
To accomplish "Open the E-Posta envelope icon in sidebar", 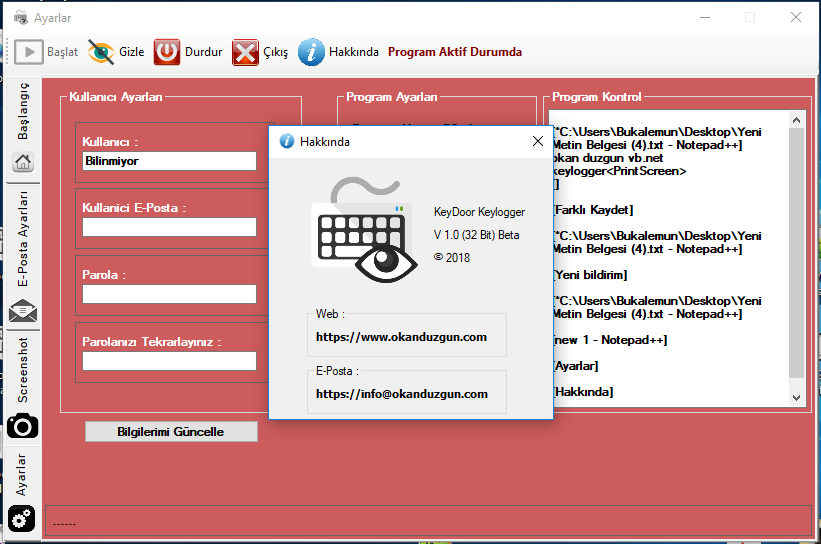I will pyautogui.click(x=23, y=312).
